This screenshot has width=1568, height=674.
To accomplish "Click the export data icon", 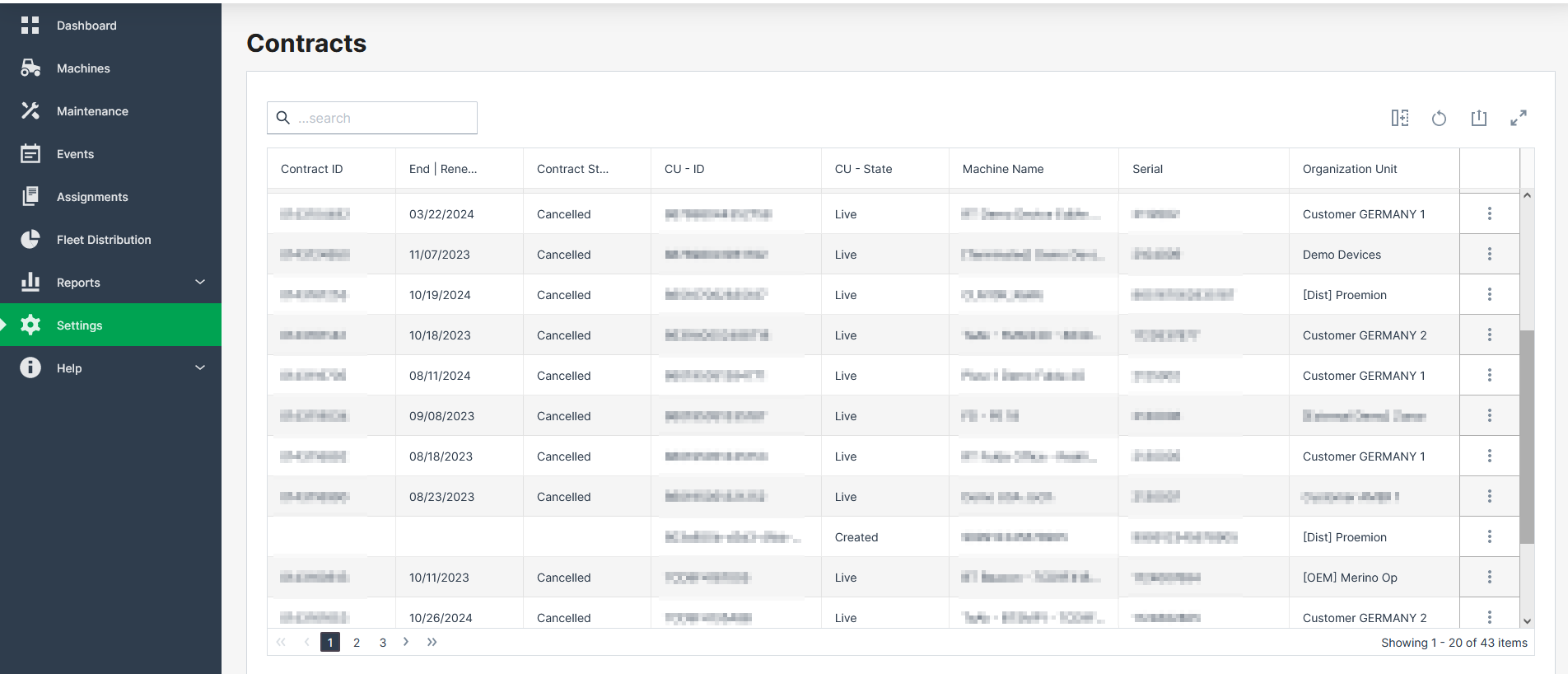I will [x=1478, y=118].
